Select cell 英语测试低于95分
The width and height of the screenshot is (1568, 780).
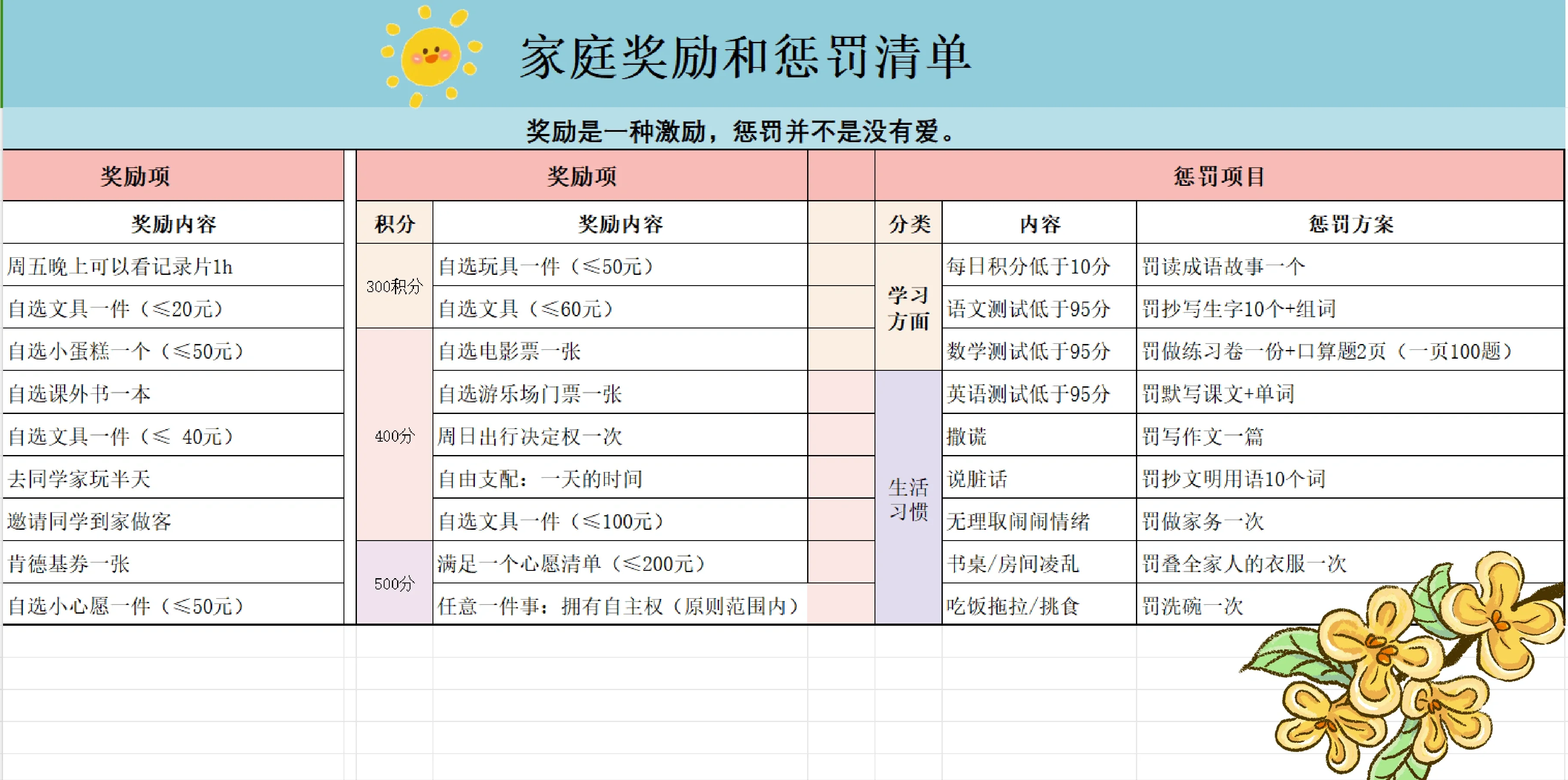[x=1039, y=393]
